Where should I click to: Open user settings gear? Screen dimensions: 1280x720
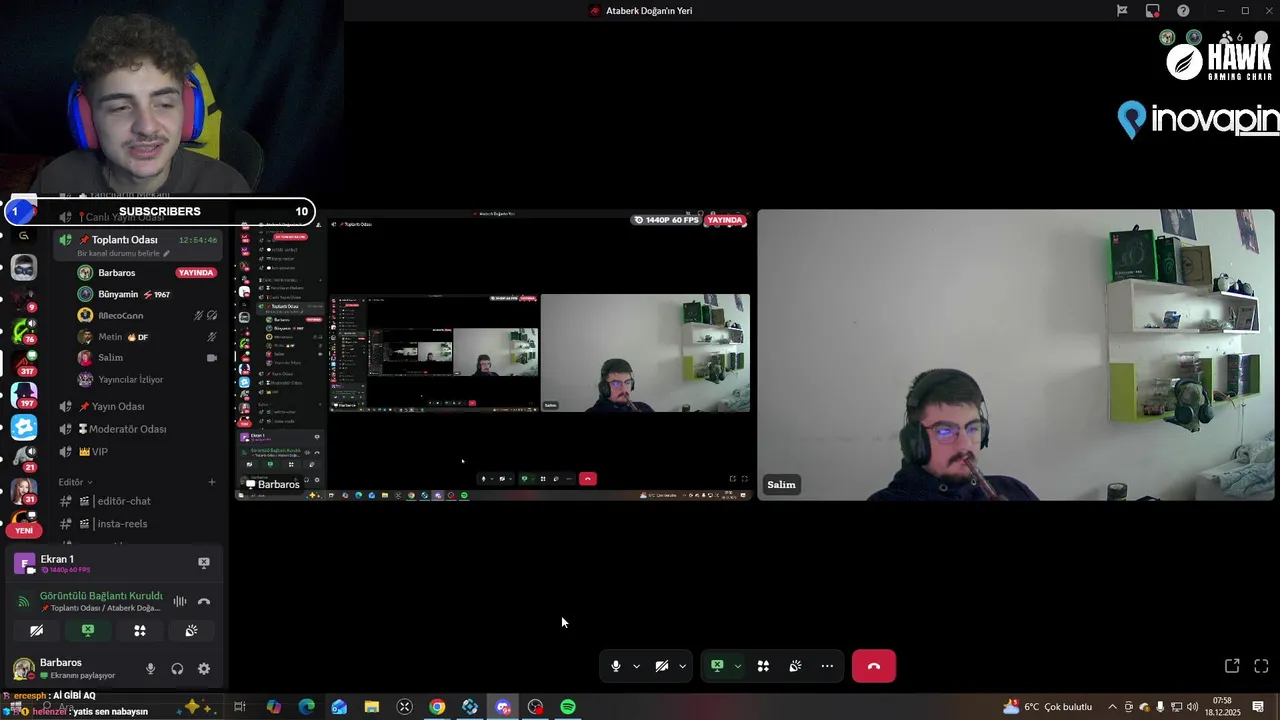tap(204, 669)
